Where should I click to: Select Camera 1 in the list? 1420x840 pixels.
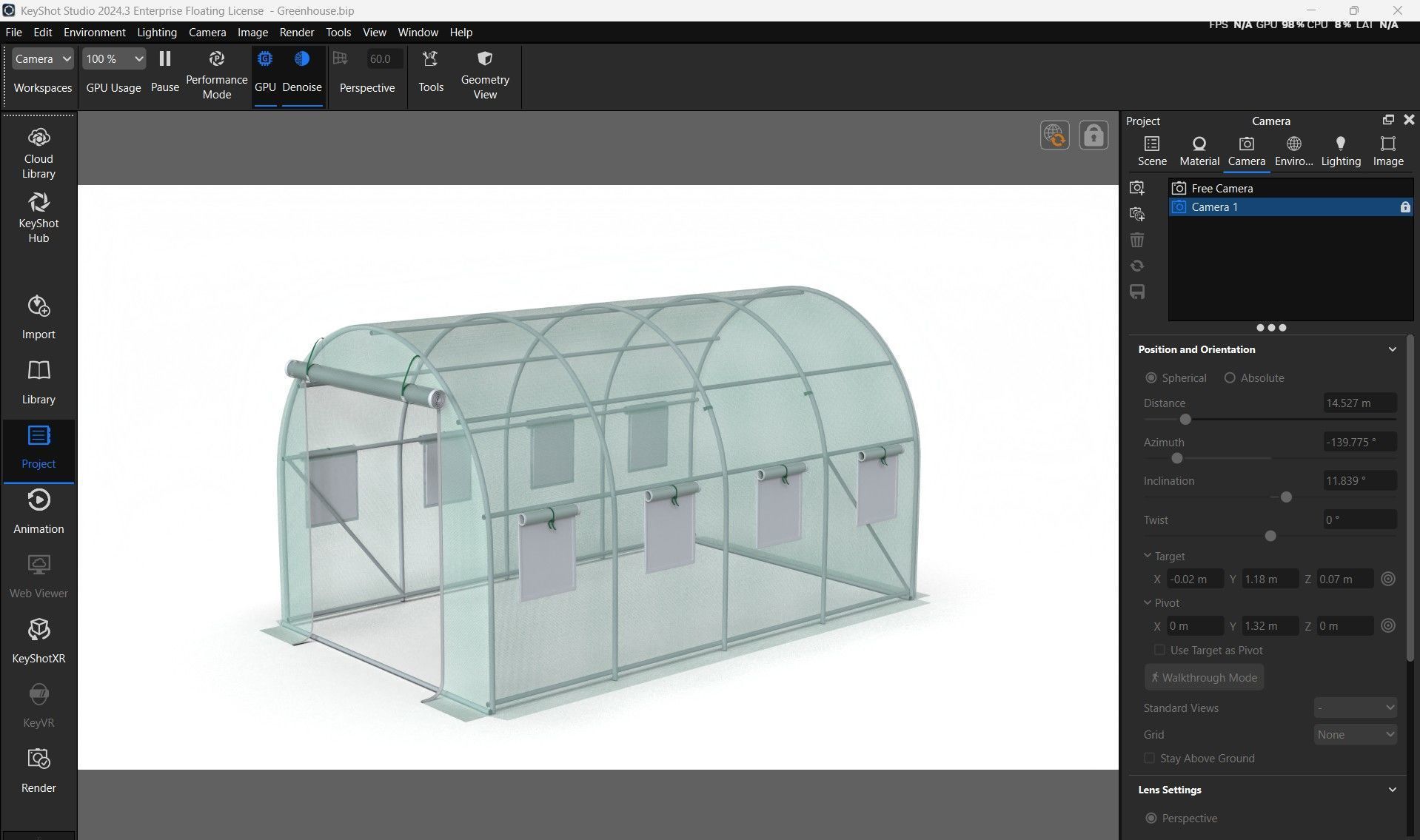(x=1290, y=207)
